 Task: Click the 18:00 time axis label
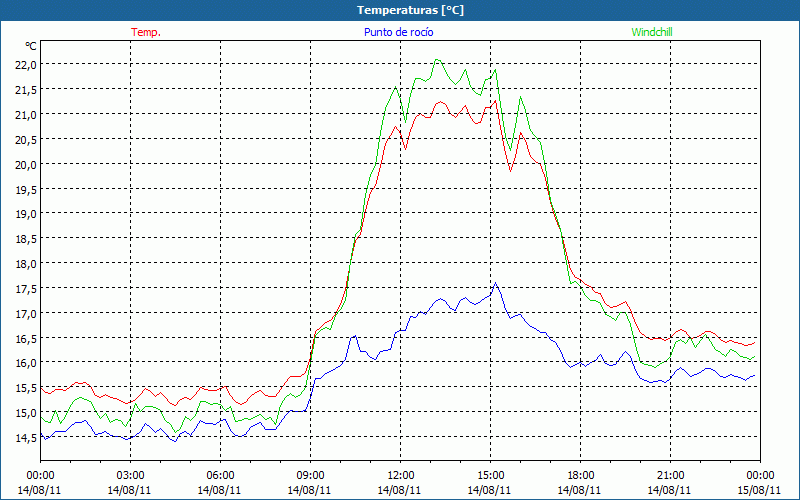581,476
